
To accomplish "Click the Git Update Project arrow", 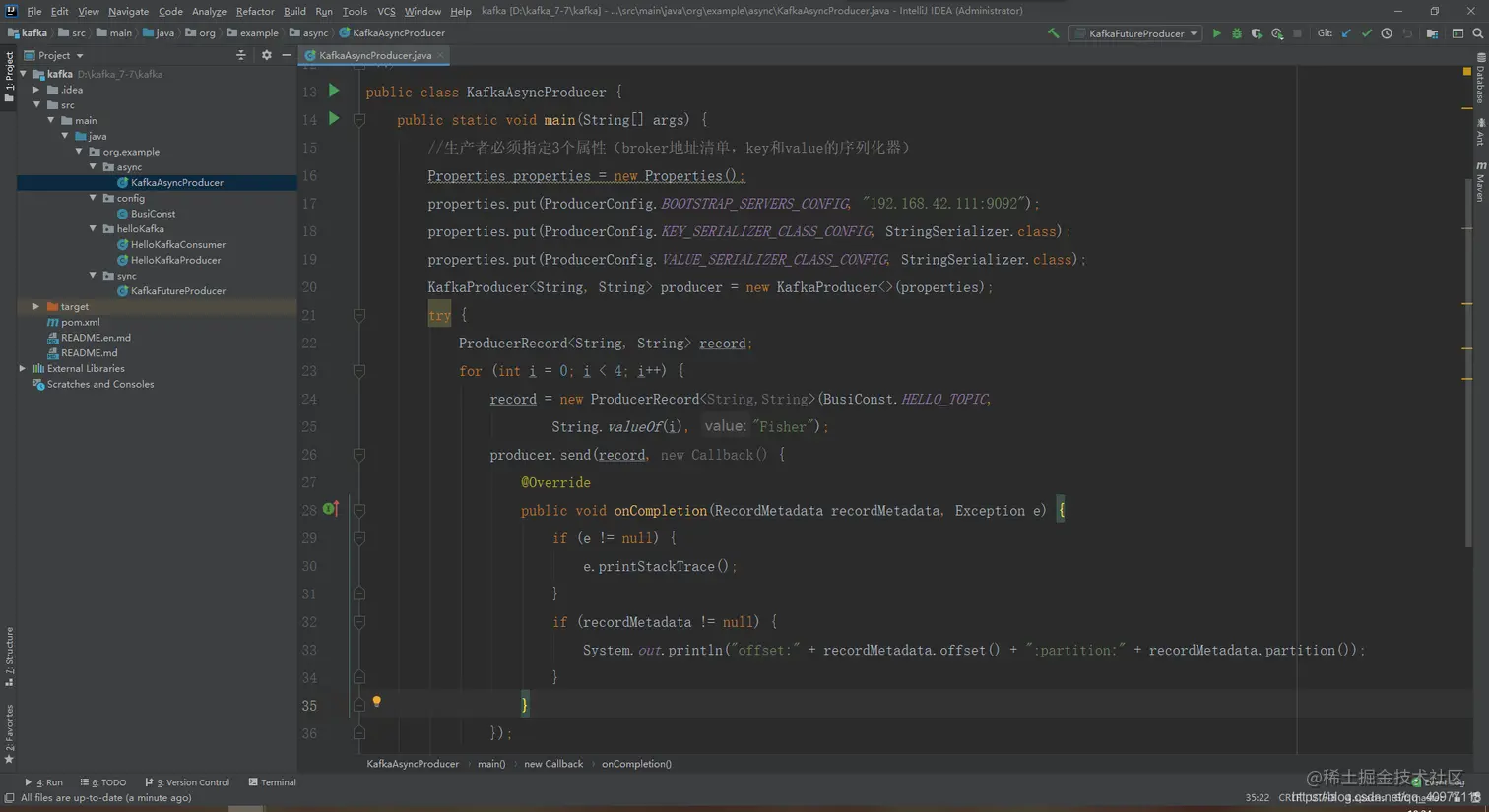I will click(x=1346, y=33).
